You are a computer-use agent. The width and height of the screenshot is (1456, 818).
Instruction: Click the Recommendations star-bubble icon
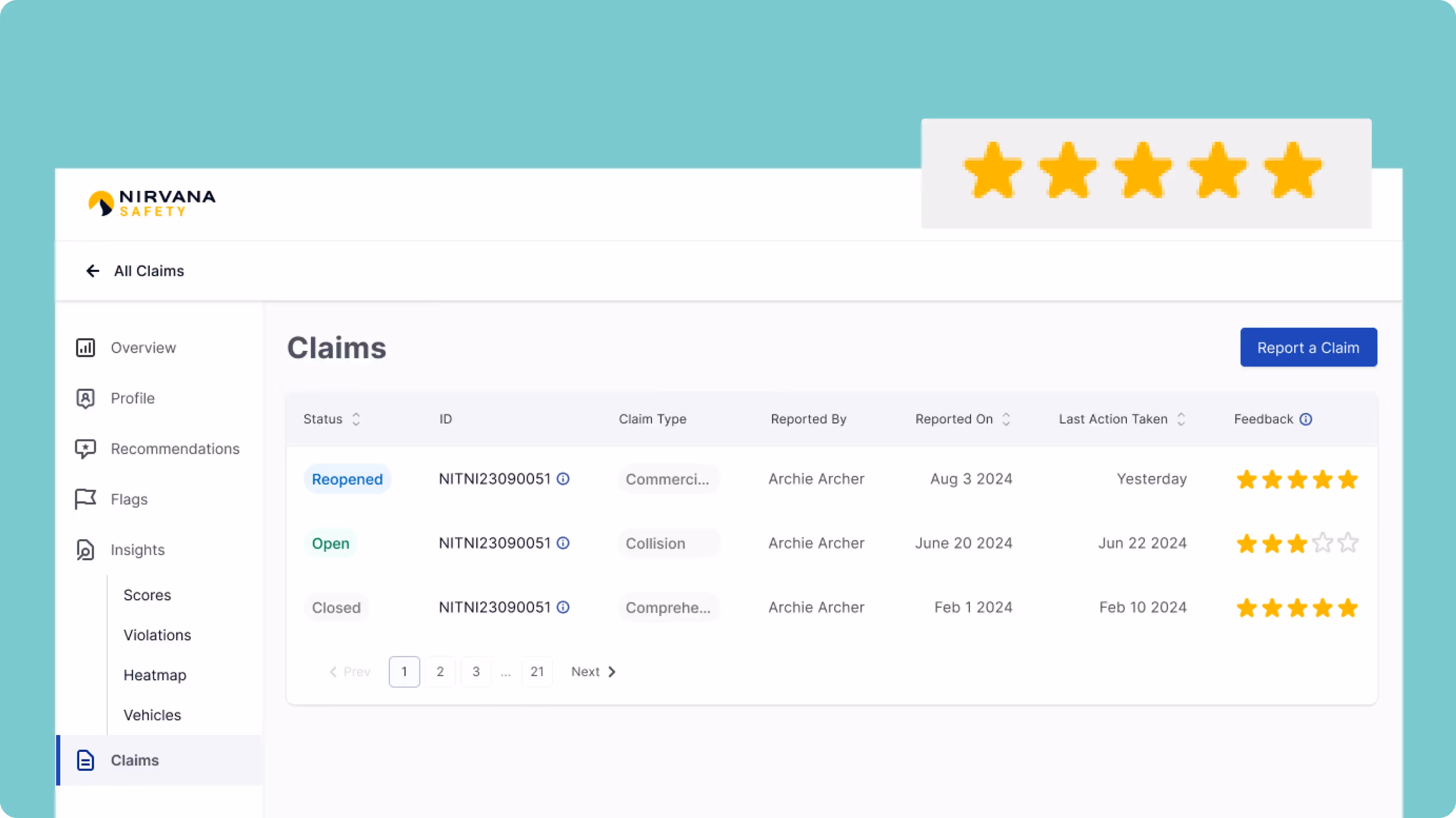point(86,449)
